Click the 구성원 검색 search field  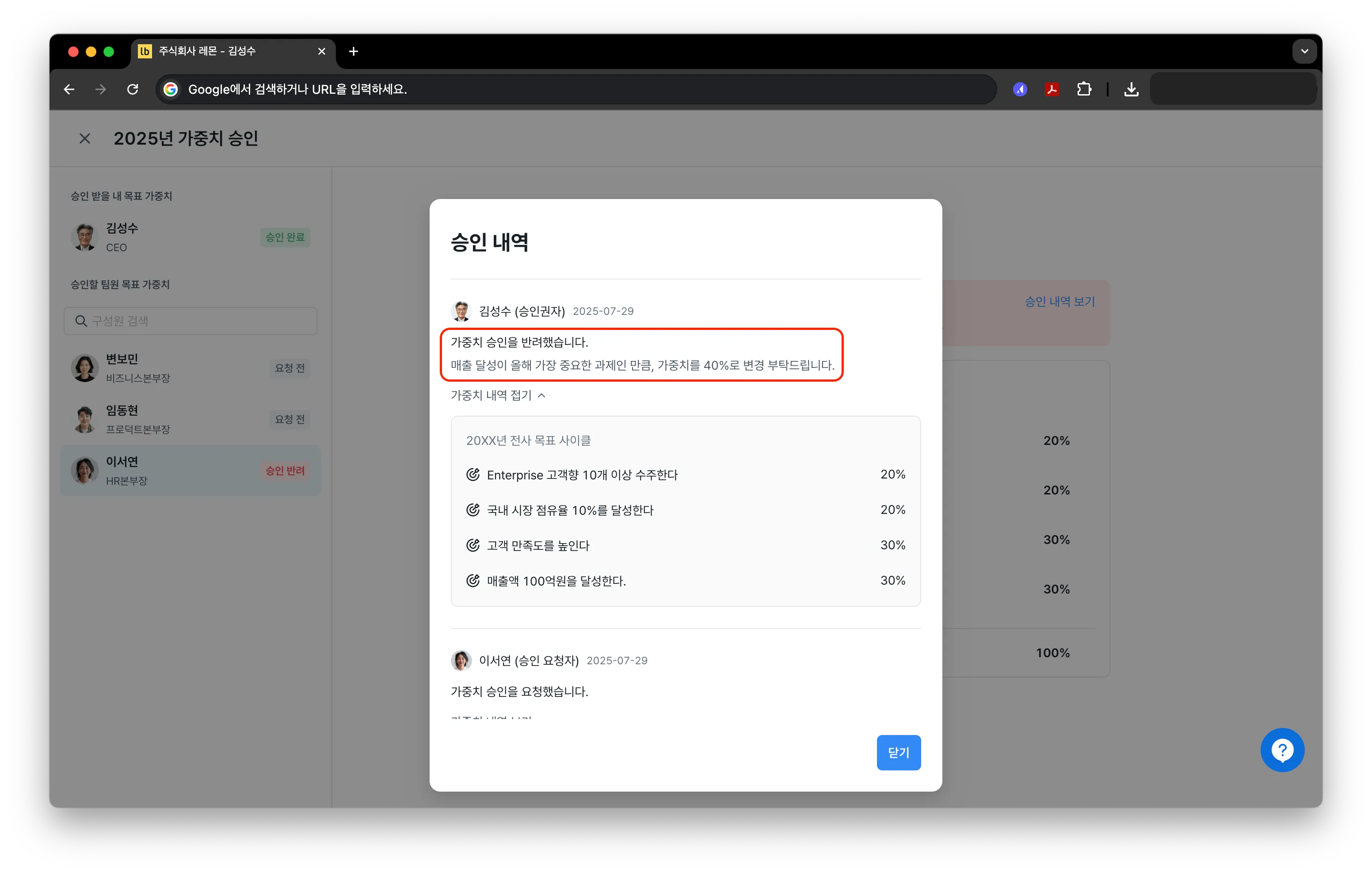(191, 321)
